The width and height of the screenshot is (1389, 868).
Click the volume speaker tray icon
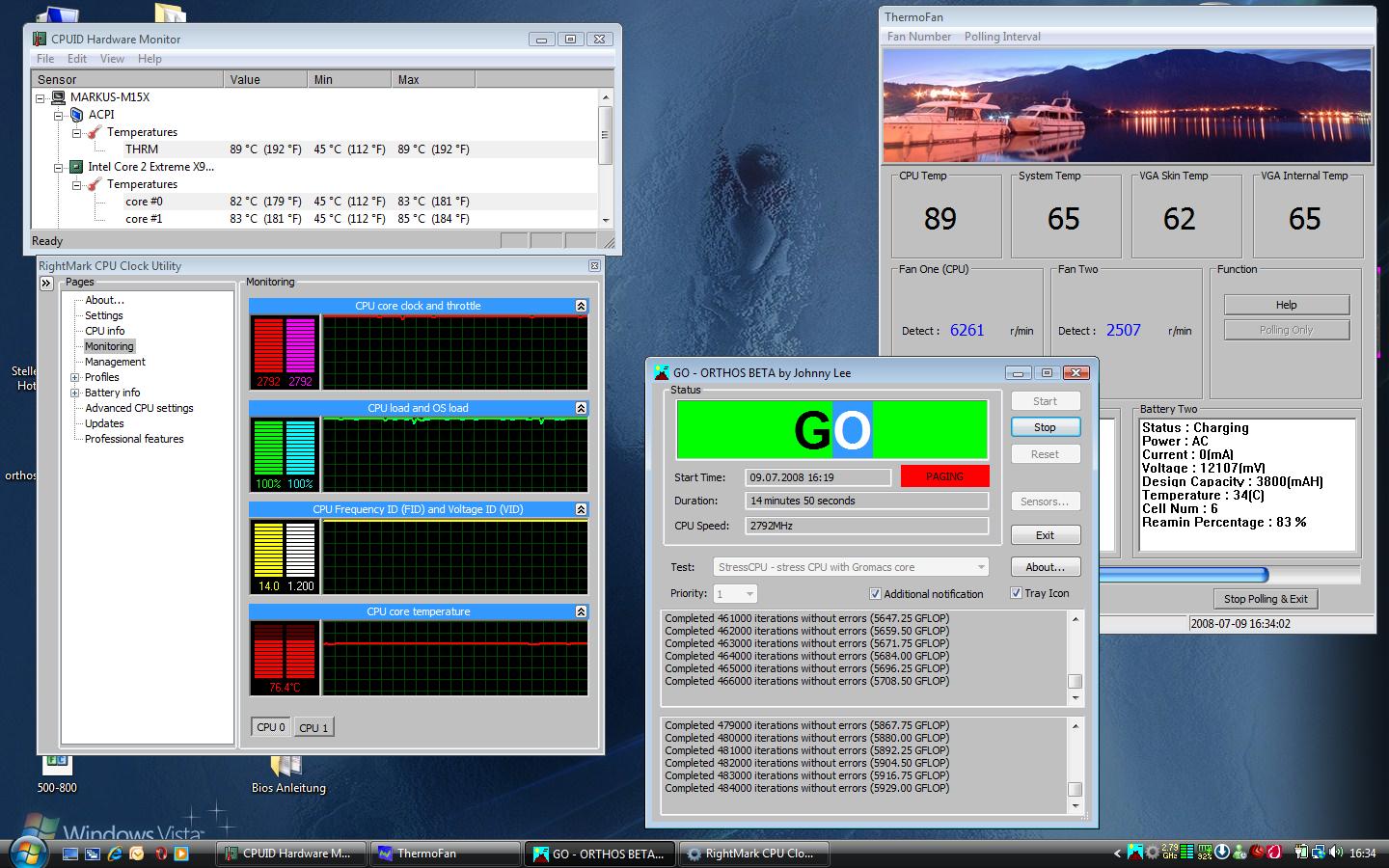pyautogui.click(x=1336, y=853)
